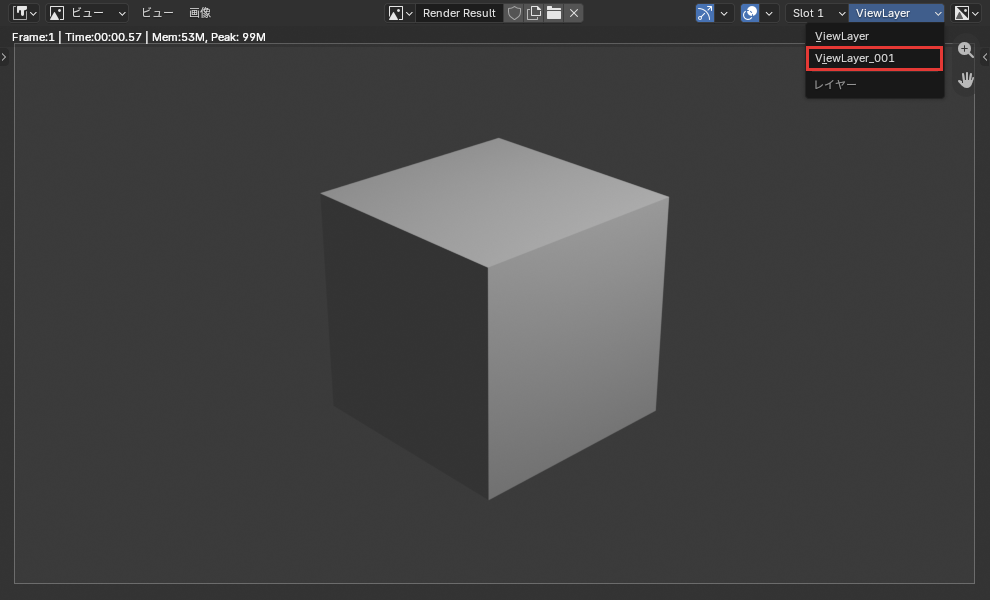Screen dimensions: 990x600
Task: Open the Slot 1 dropdown
Action: click(x=816, y=13)
